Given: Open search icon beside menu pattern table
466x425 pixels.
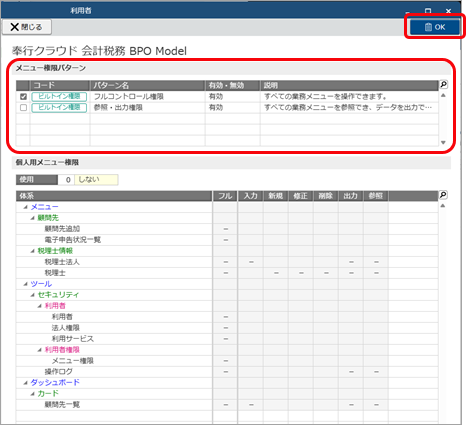Looking at the screenshot, I should tap(443, 85).
